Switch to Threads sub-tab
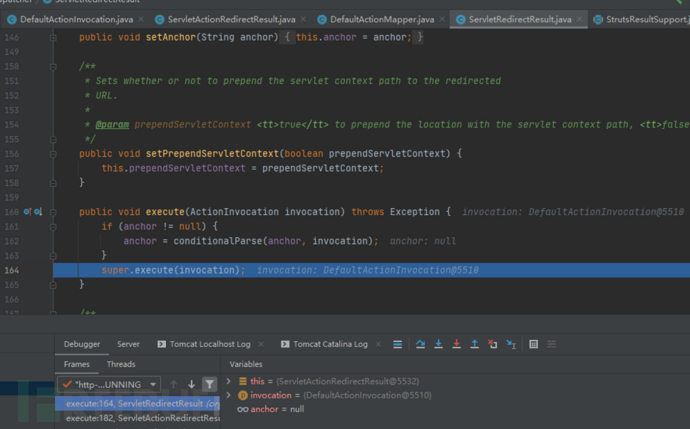This screenshot has height=429, width=690. [121, 364]
